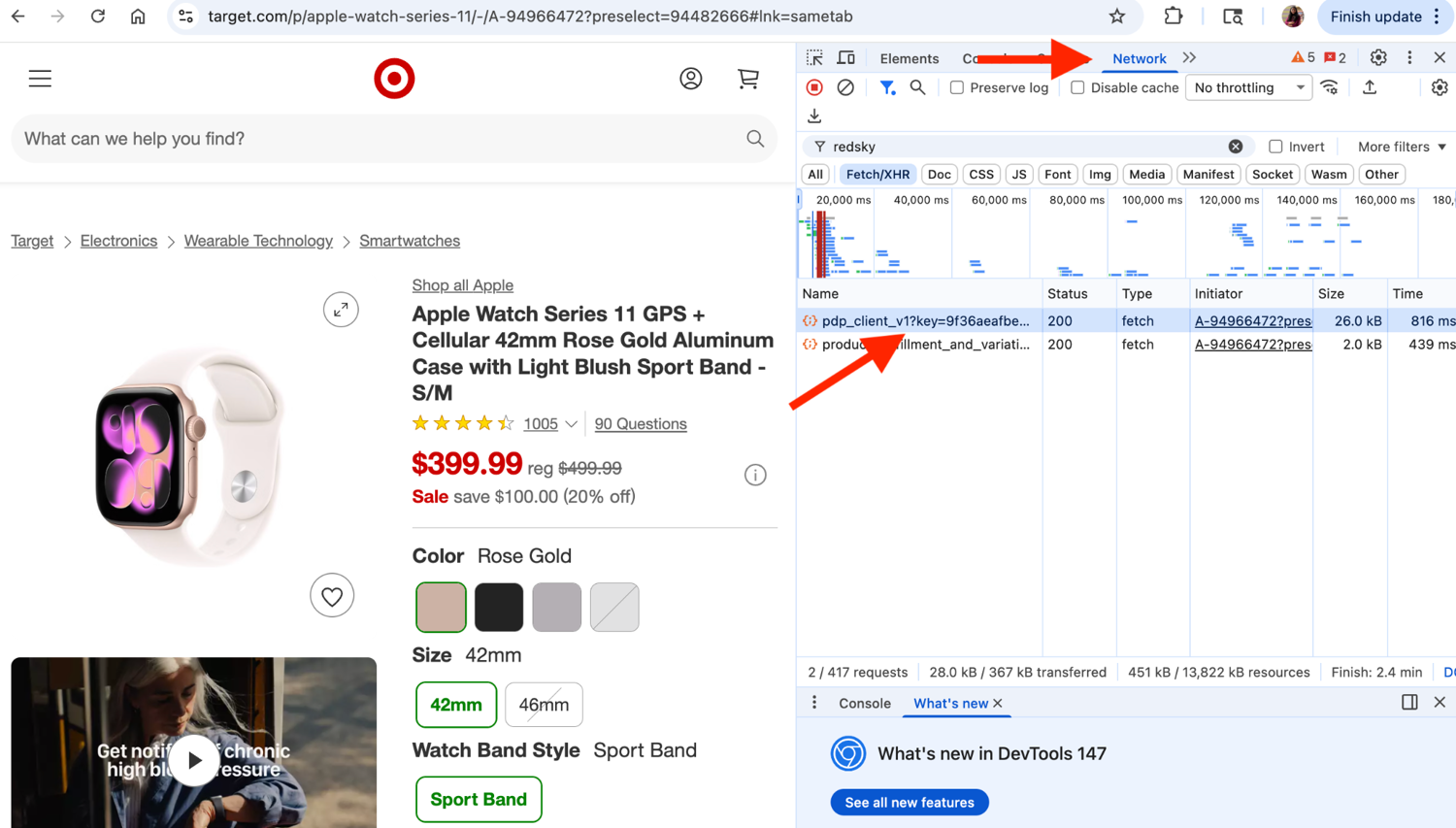Open DevTools settings gear
This screenshot has width=1456, height=828.
[1378, 58]
